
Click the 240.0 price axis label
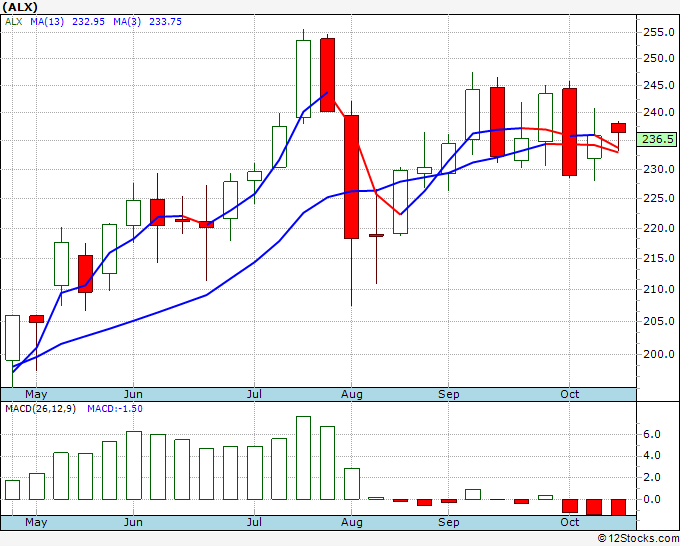click(659, 113)
